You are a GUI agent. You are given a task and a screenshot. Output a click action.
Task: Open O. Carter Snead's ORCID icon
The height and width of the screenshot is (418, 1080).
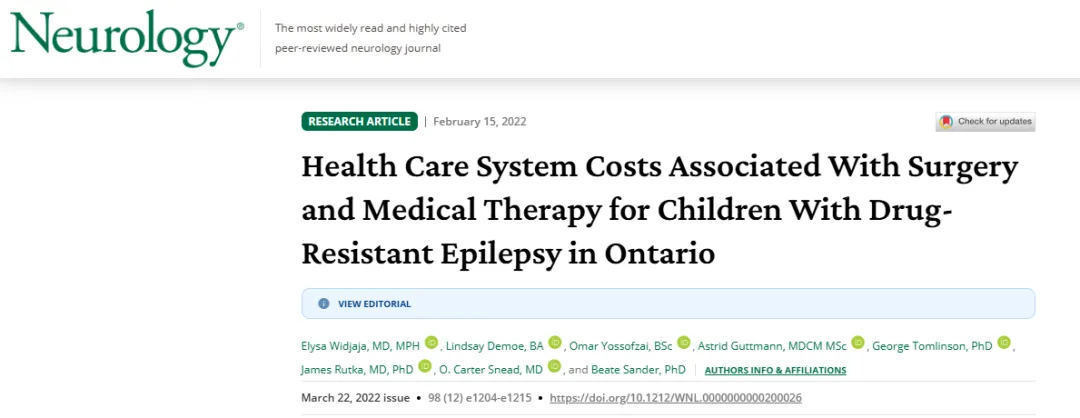555,368
